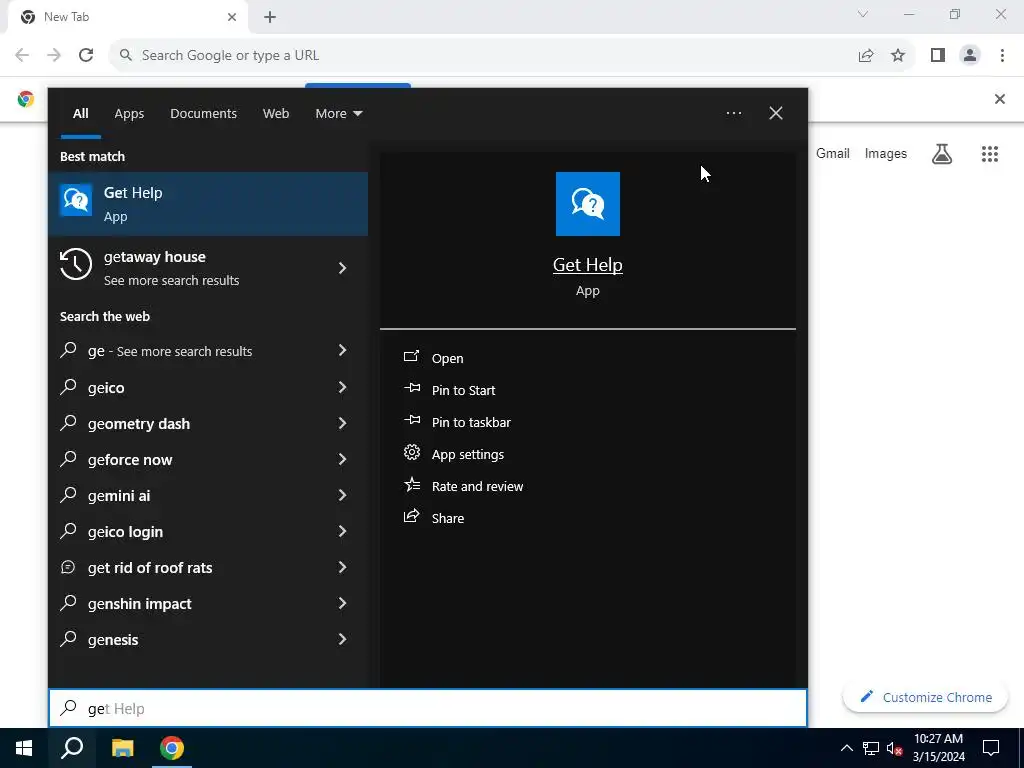This screenshot has width=1024, height=768.
Task: Open the notifications action center
Action: tap(991, 748)
